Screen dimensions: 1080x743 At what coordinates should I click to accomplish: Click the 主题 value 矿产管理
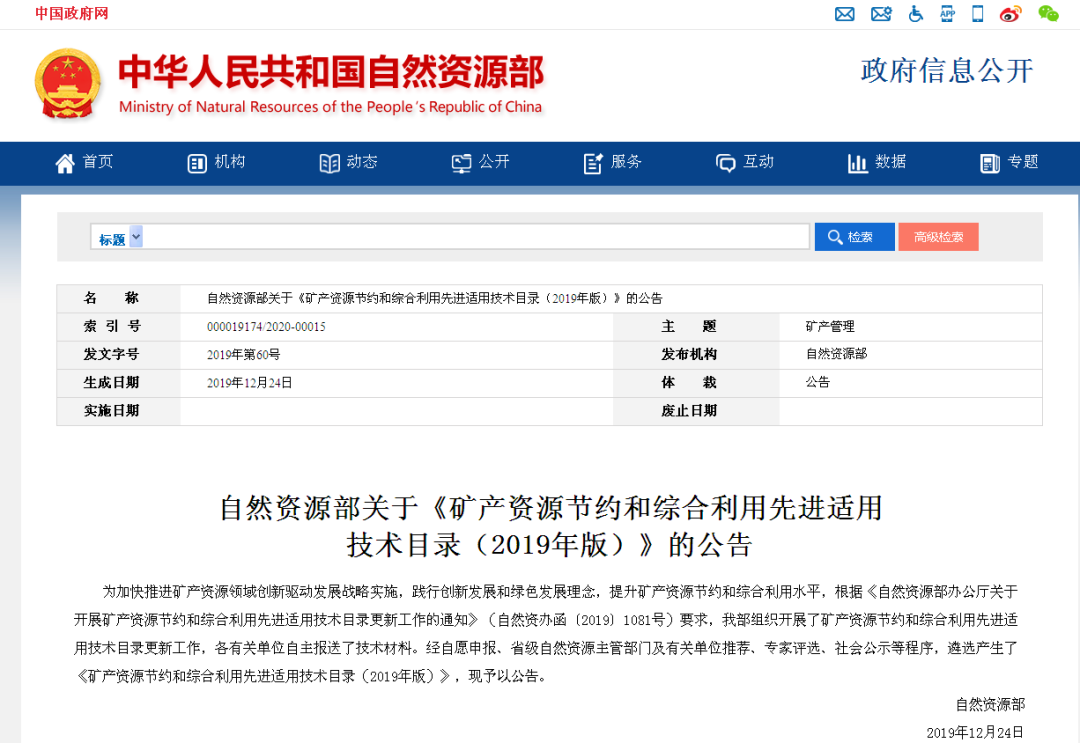tap(830, 326)
